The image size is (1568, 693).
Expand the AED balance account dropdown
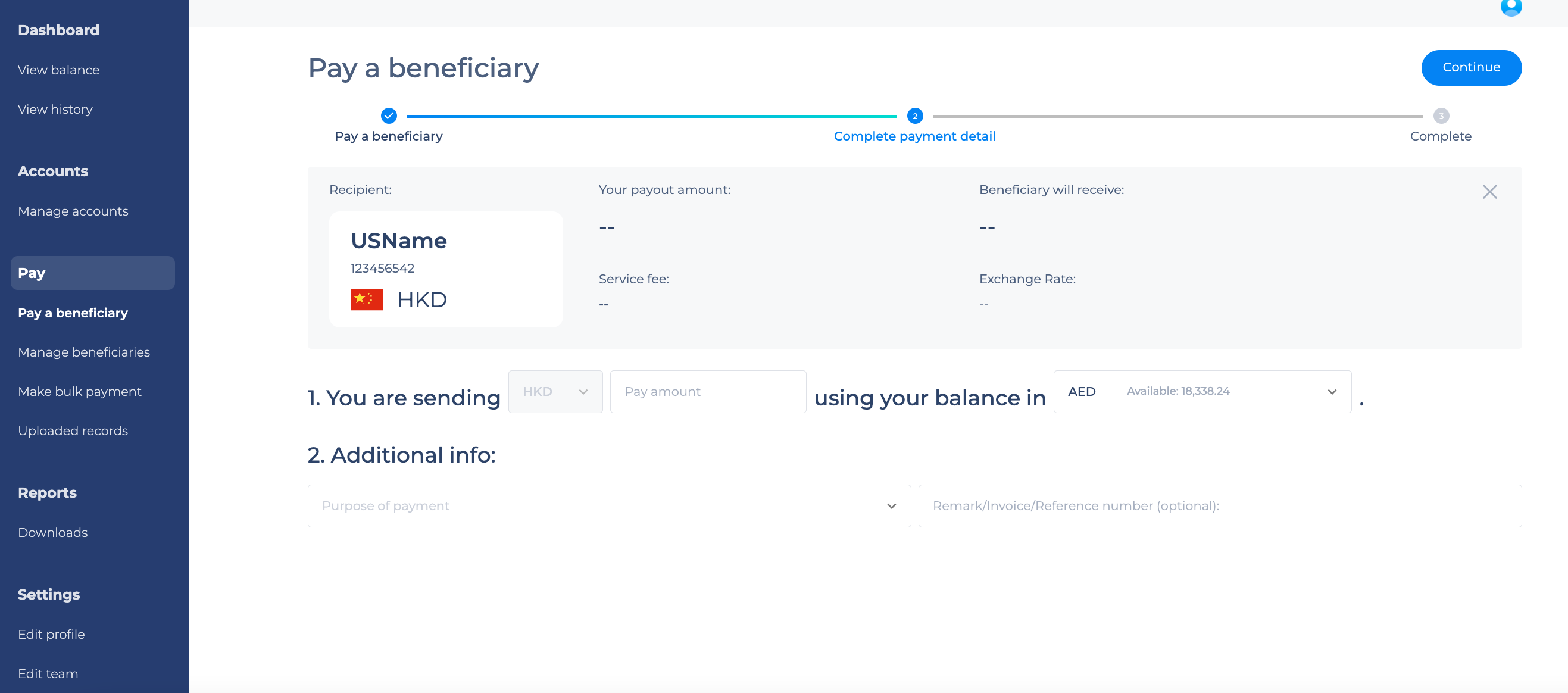1202,392
